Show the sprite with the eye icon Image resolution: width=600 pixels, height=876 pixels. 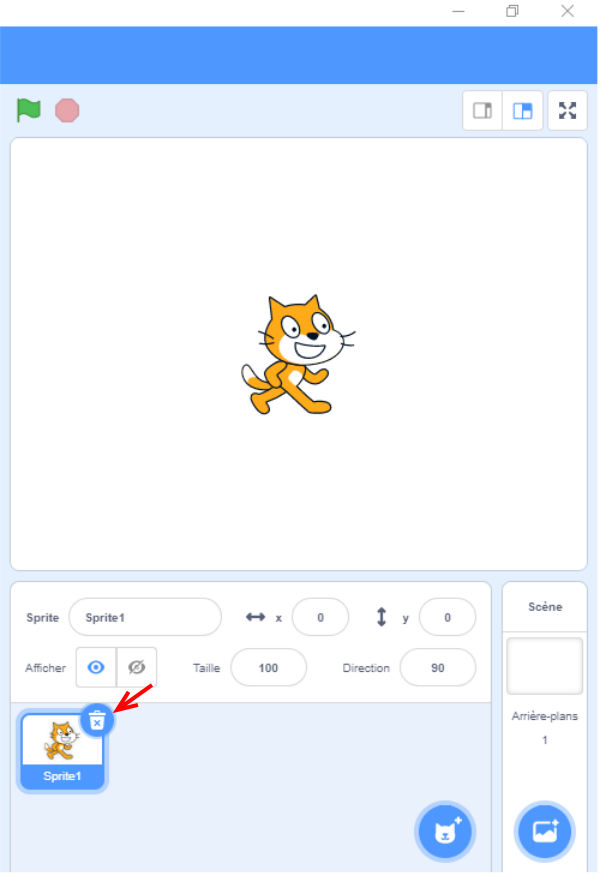[x=96, y=667]
